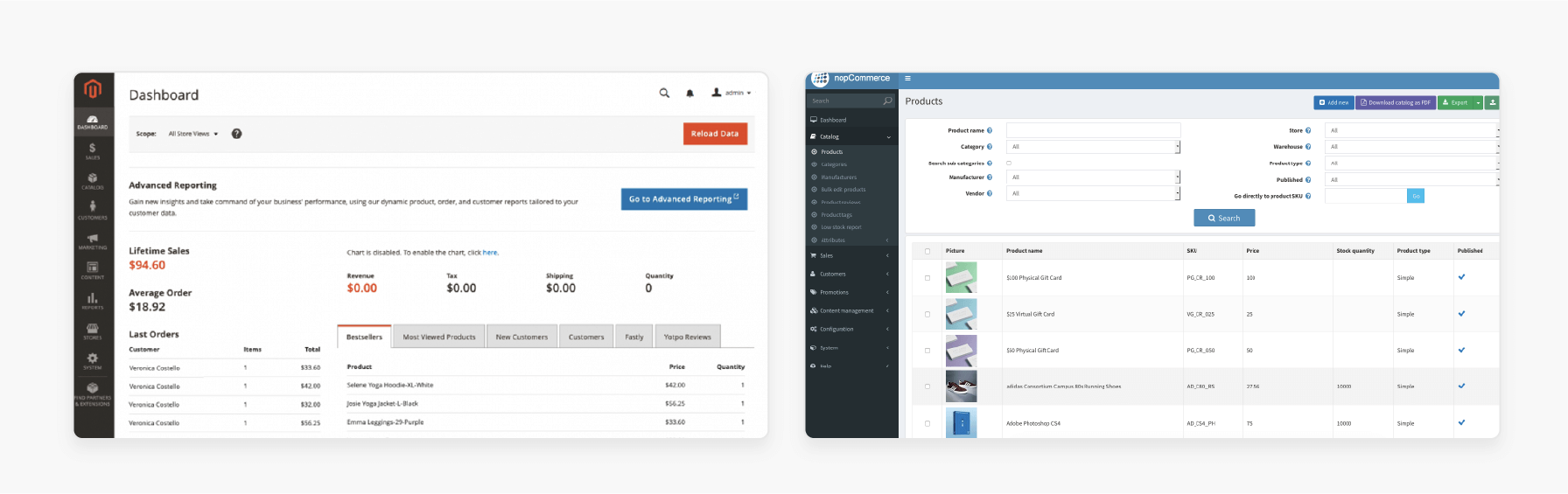
Task: Click the Product name help icon
Action: [990, 130]
